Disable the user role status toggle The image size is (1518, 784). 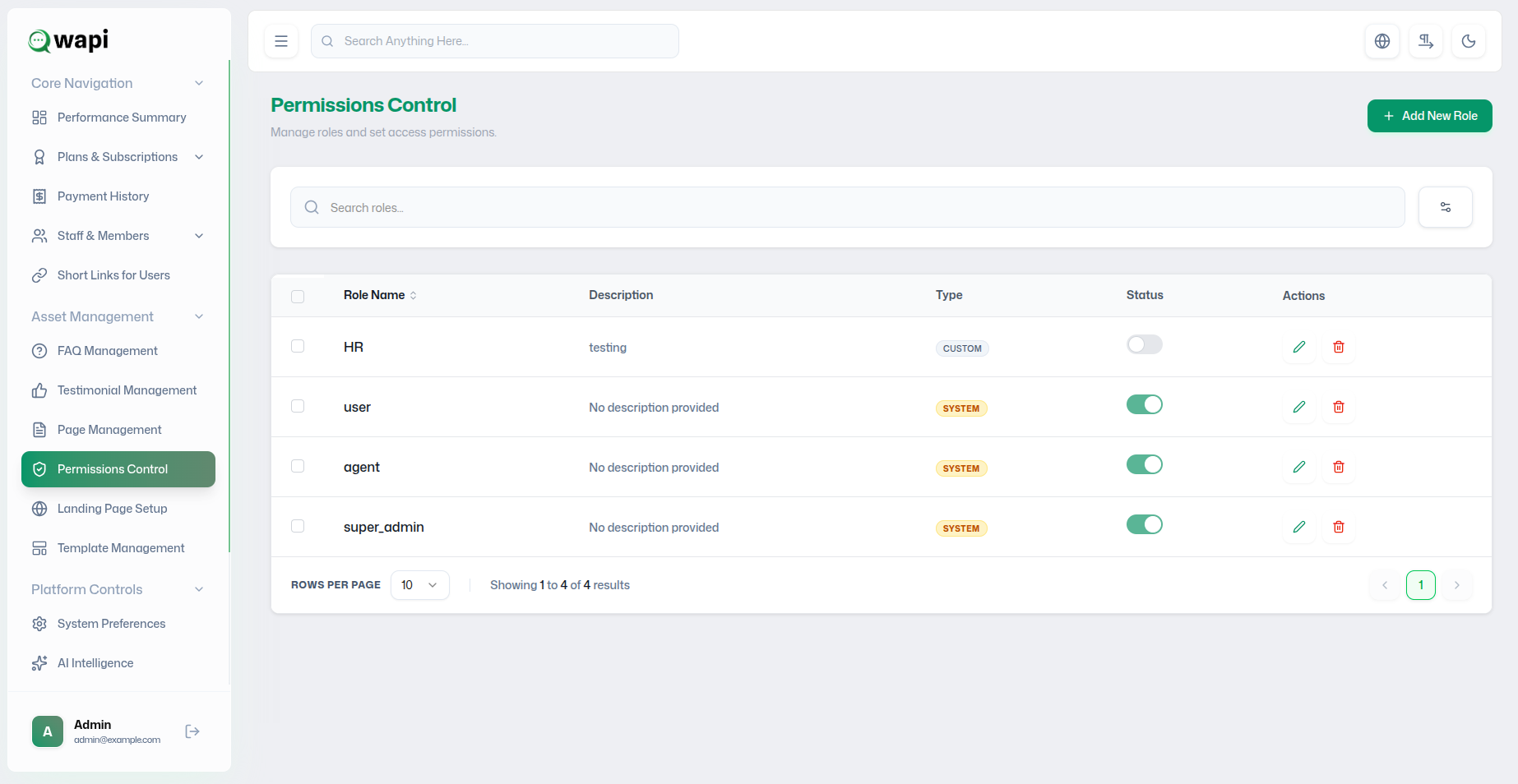(1145, 404)
